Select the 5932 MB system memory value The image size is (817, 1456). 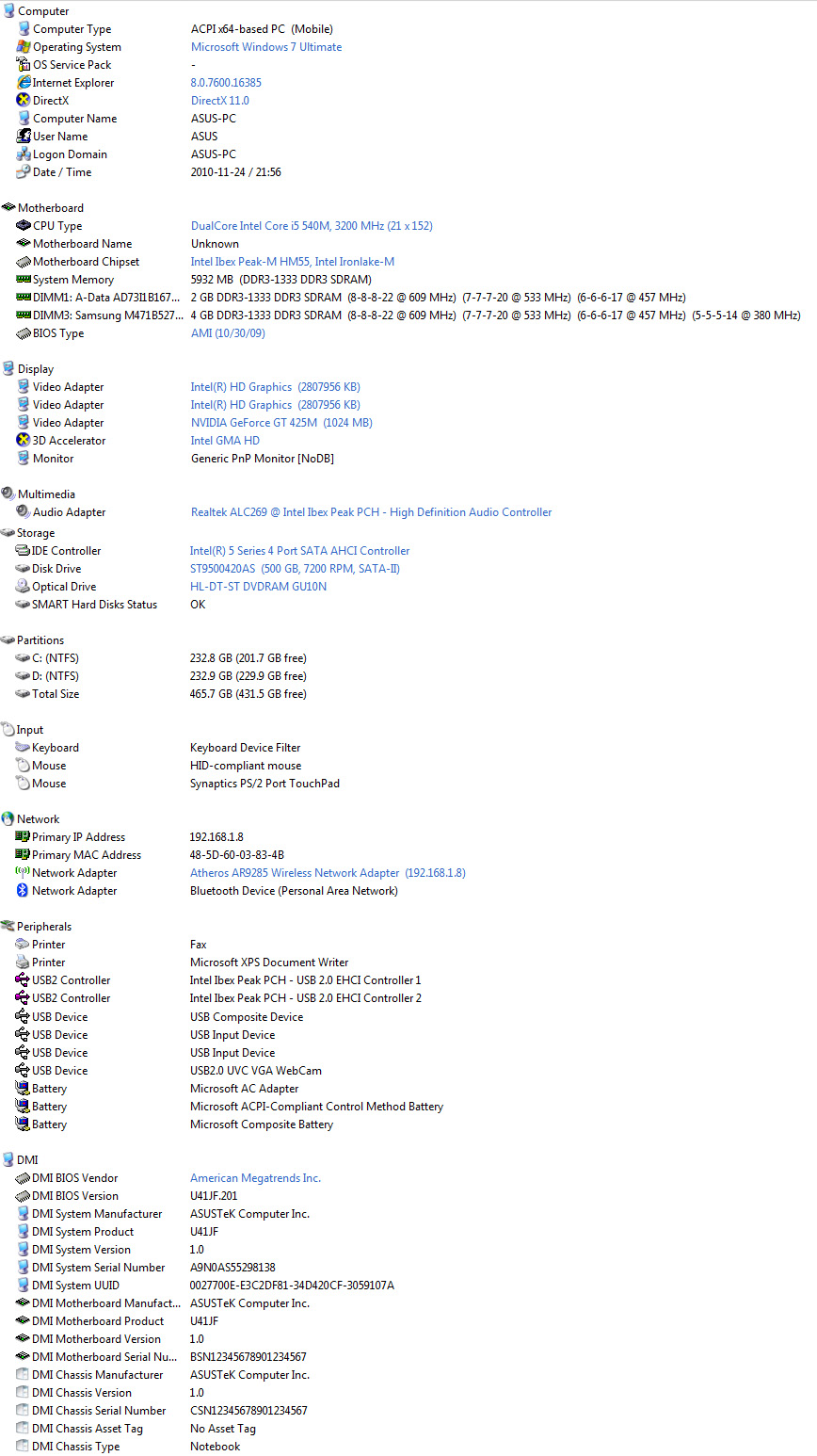[281, 280]
